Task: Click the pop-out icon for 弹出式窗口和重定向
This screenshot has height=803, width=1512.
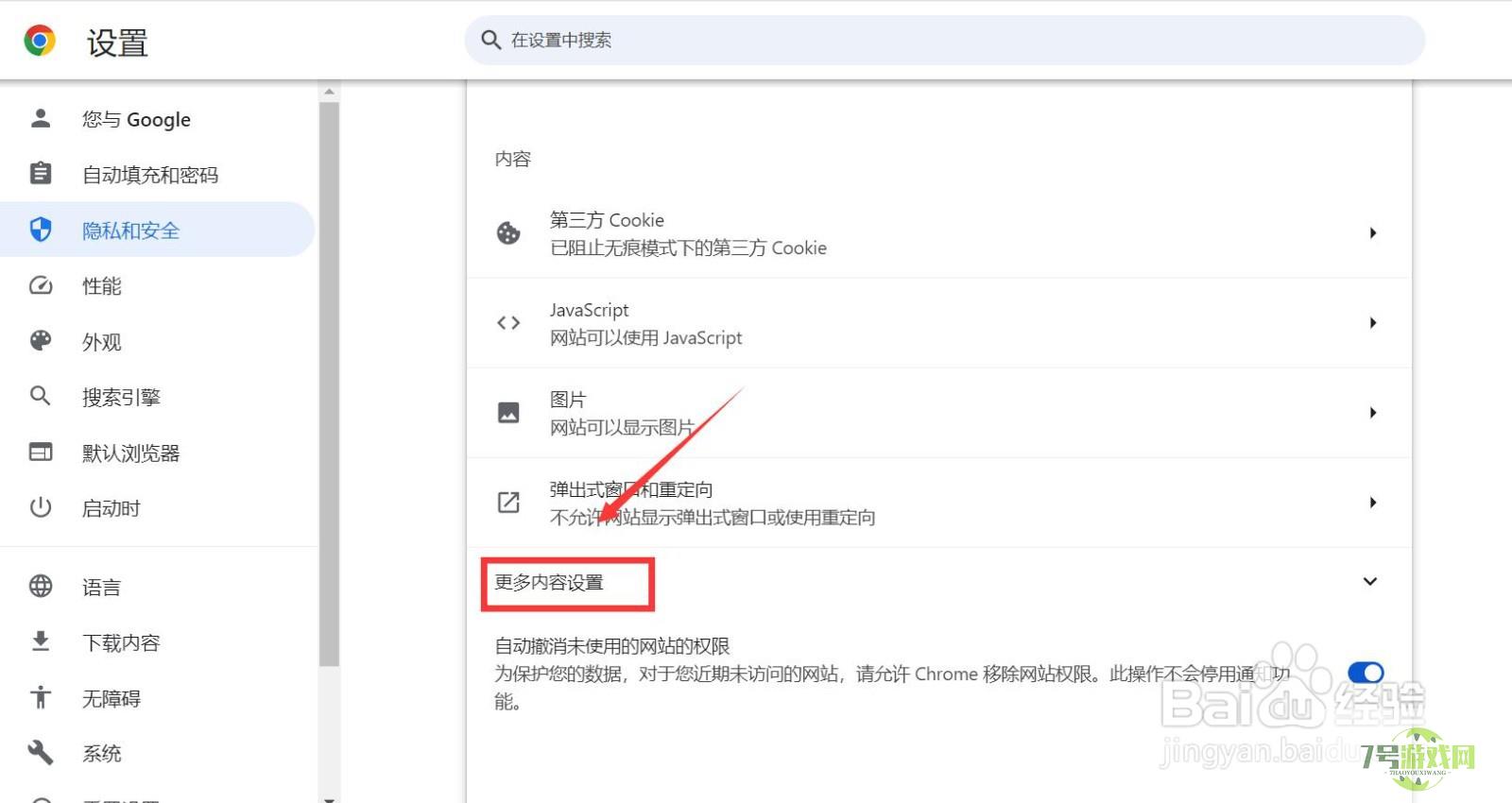Action: coord(508,502)
